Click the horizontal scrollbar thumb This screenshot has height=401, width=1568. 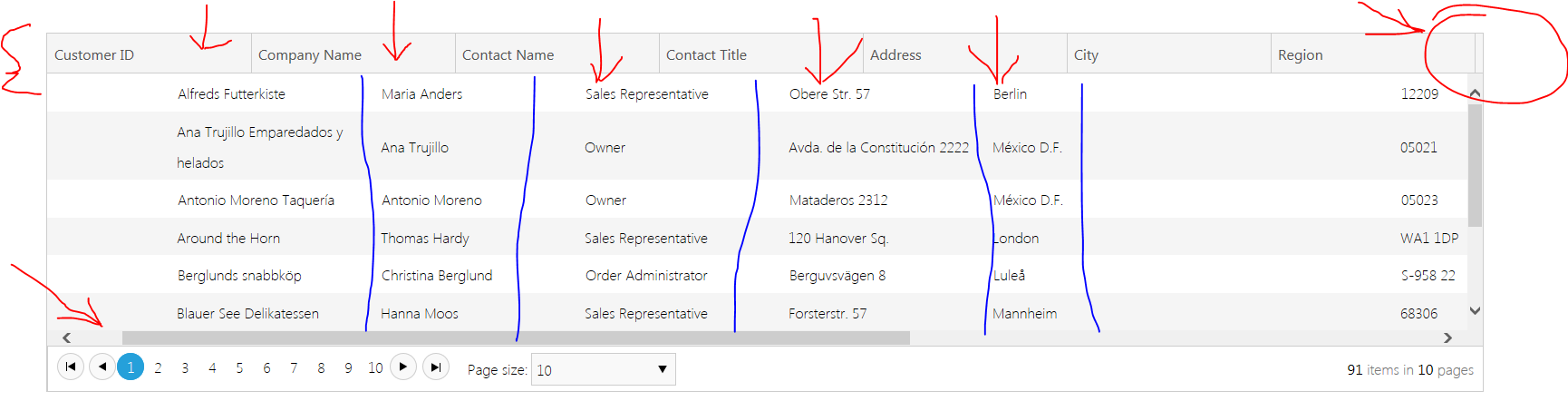[515, 337]
